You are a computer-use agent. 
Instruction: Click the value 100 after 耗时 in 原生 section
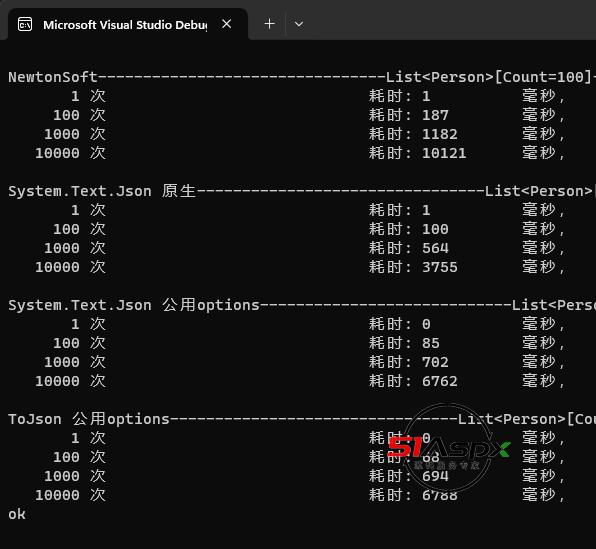(435, 229)
